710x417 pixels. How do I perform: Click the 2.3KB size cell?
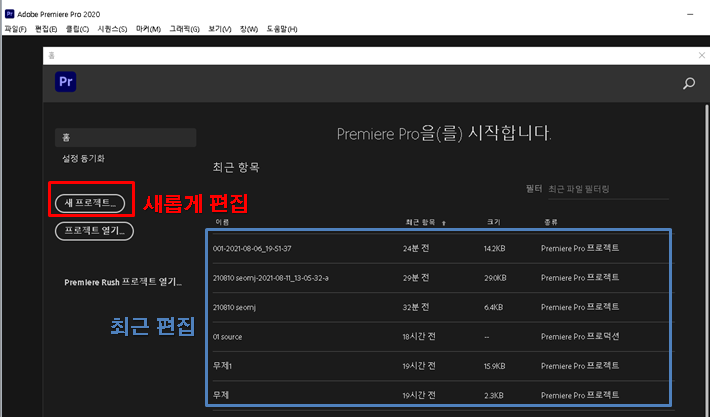click(x=493, y=395)
